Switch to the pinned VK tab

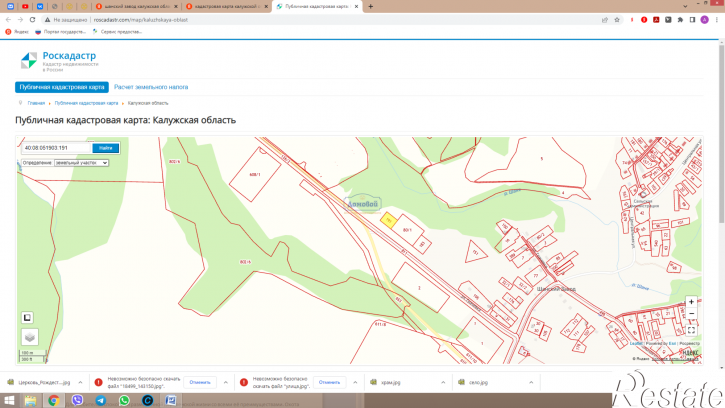coord(40,6)
